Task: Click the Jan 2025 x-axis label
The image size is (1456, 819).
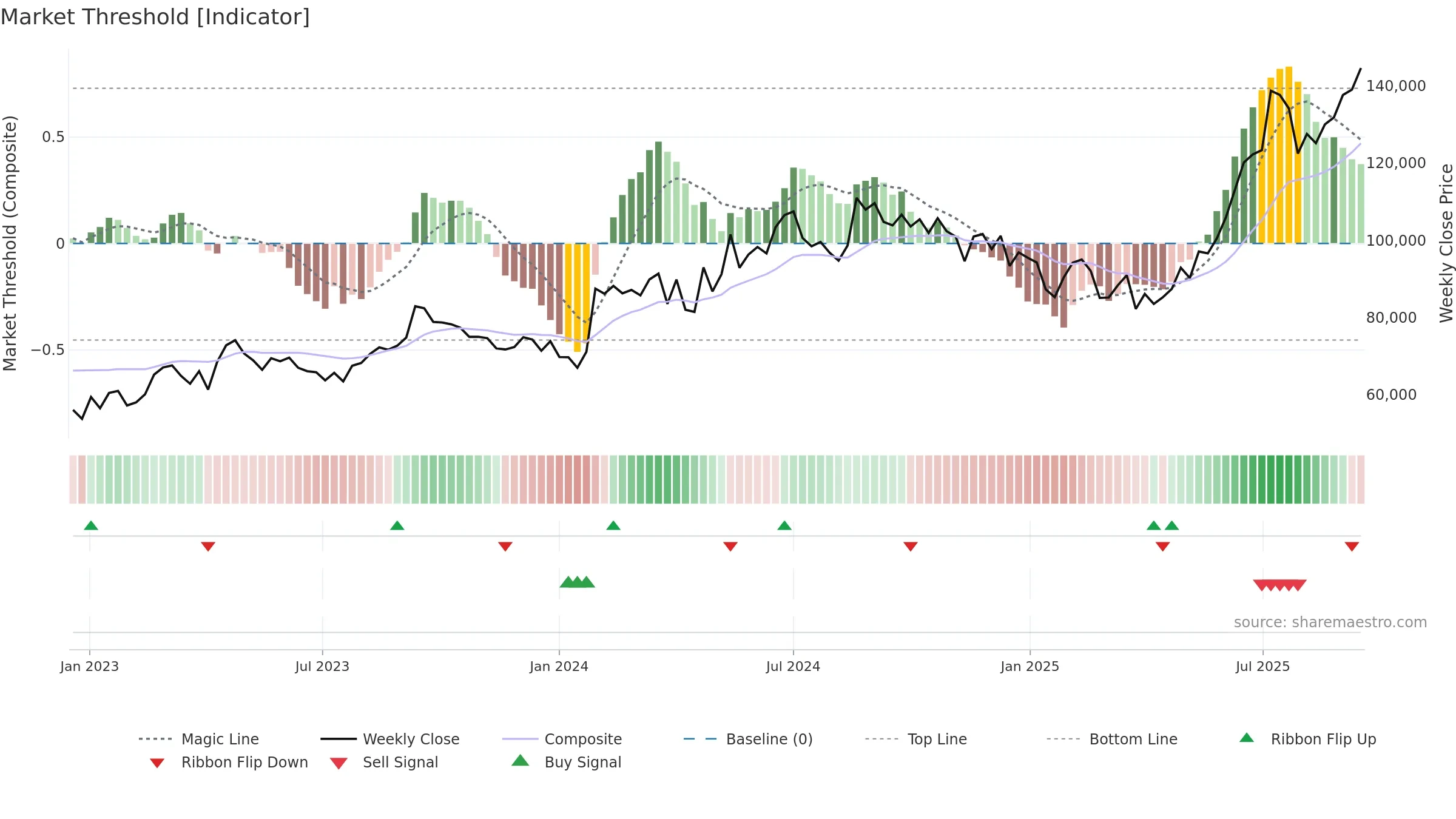Action: coord(1030,667)
